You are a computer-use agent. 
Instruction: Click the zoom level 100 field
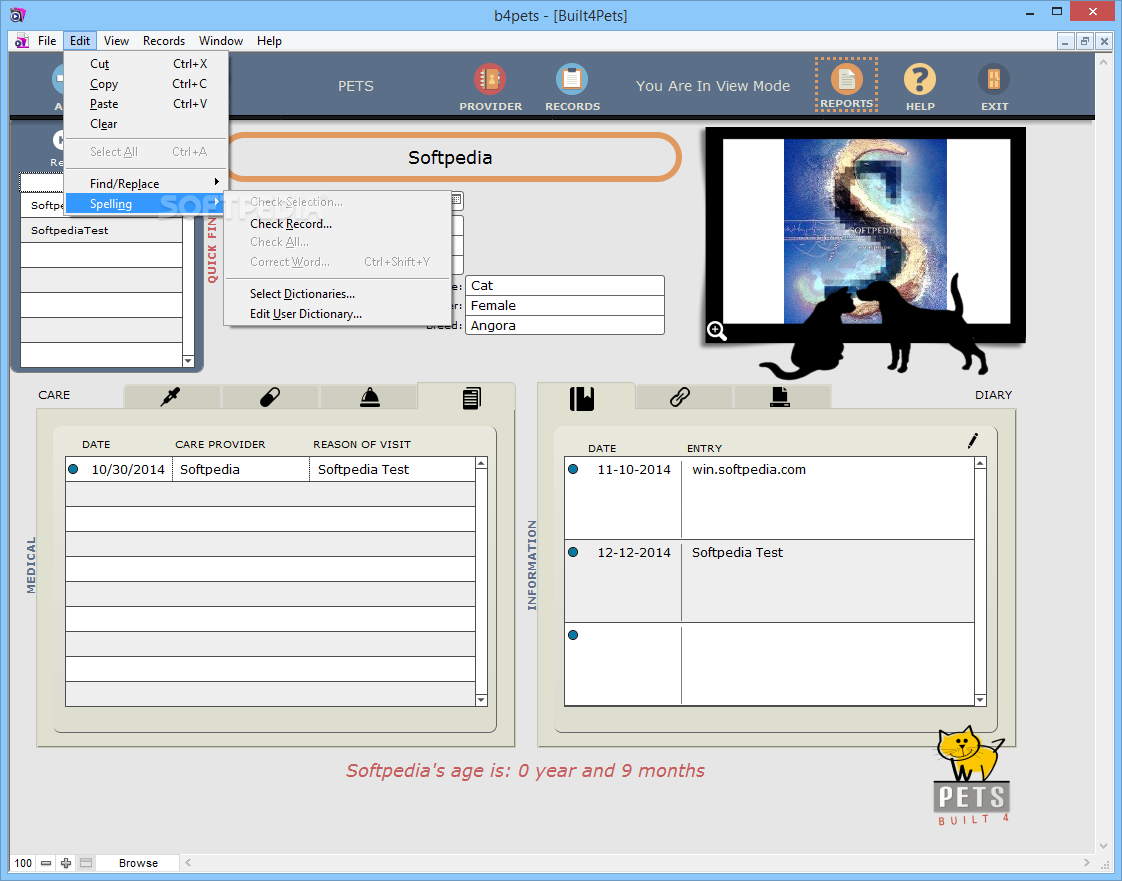tap(23, 863)
